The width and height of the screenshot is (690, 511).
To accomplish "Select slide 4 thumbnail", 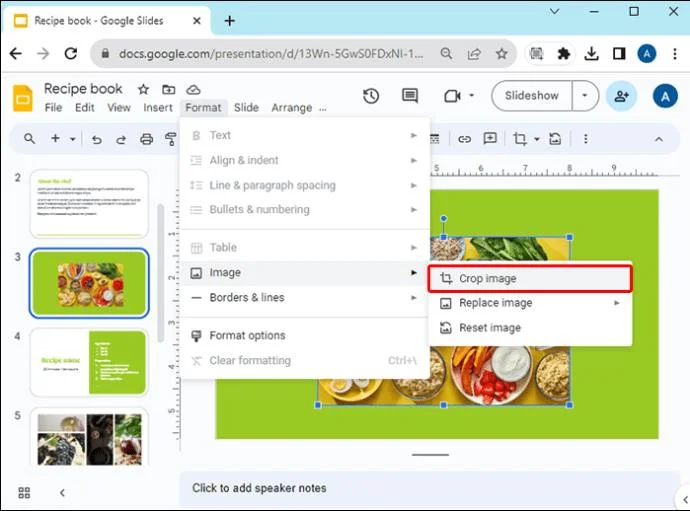I will (x=89, y=362).
